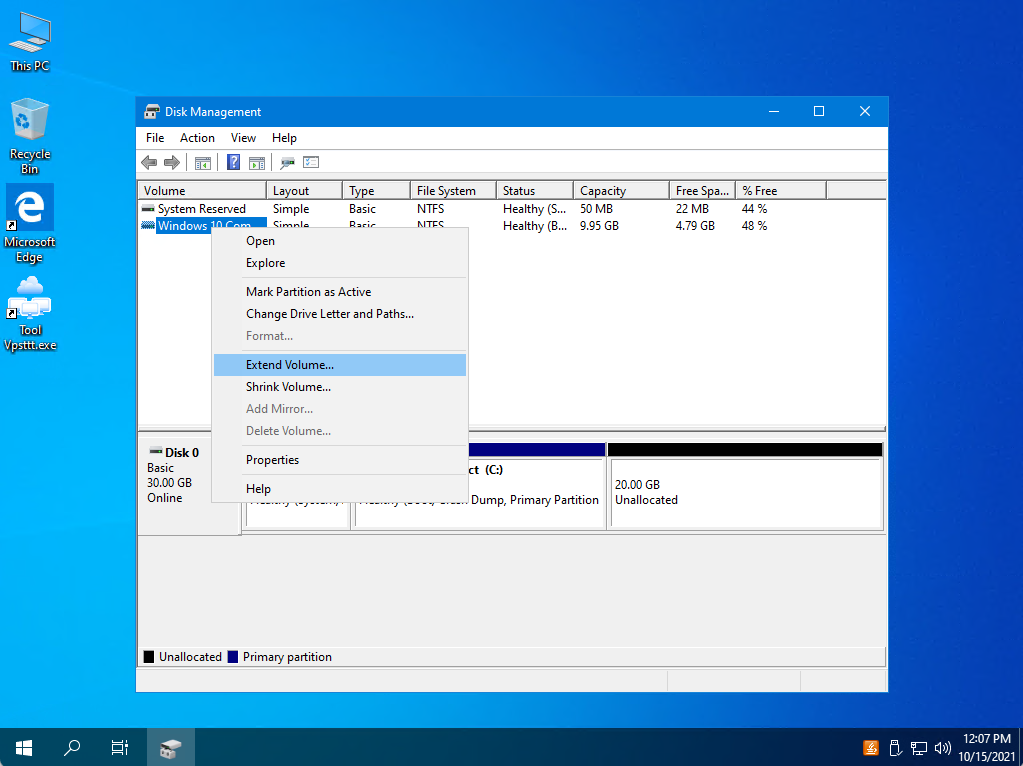Open the View menu
This screenshot has height=766, width=1023.
coord(243,138)
